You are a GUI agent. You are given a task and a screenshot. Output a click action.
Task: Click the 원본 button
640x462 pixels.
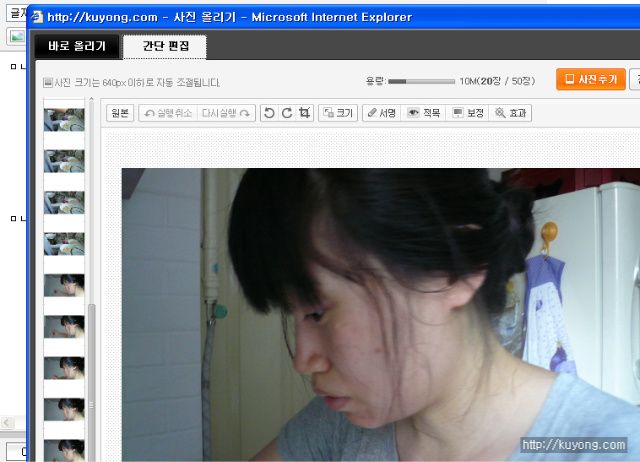click(x=120, y=113)
